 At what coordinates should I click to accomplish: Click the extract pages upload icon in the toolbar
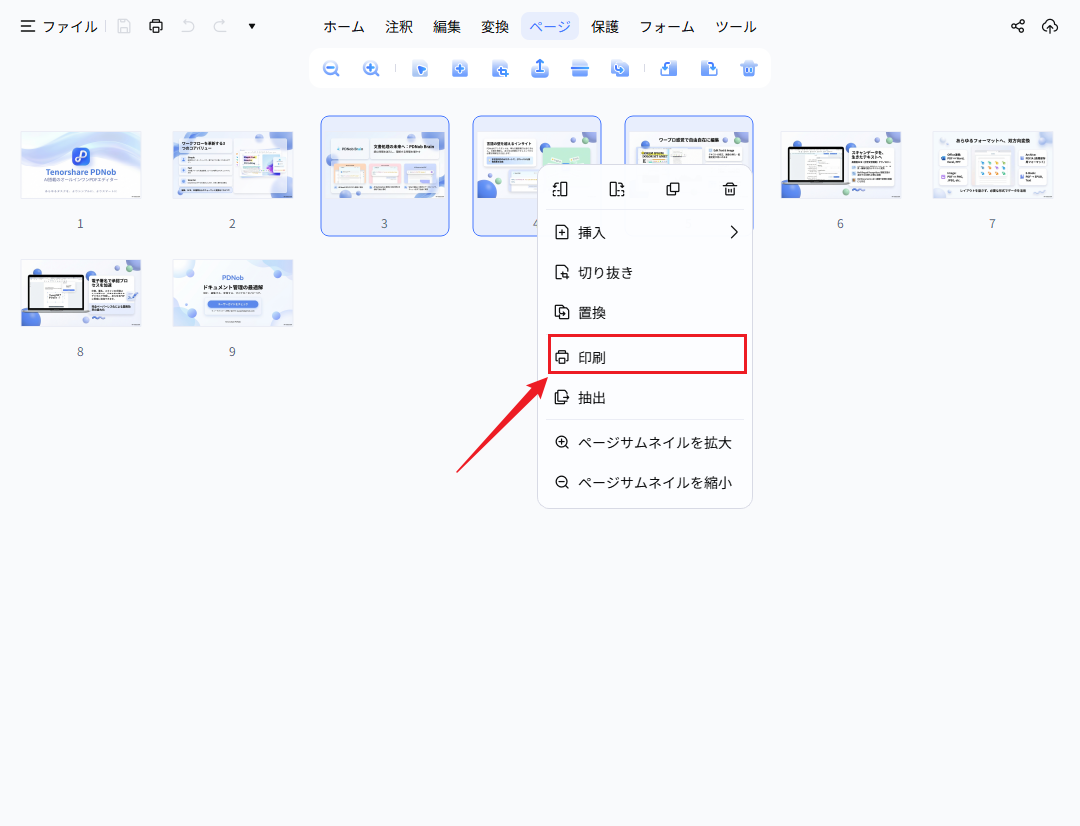point(540,68)
